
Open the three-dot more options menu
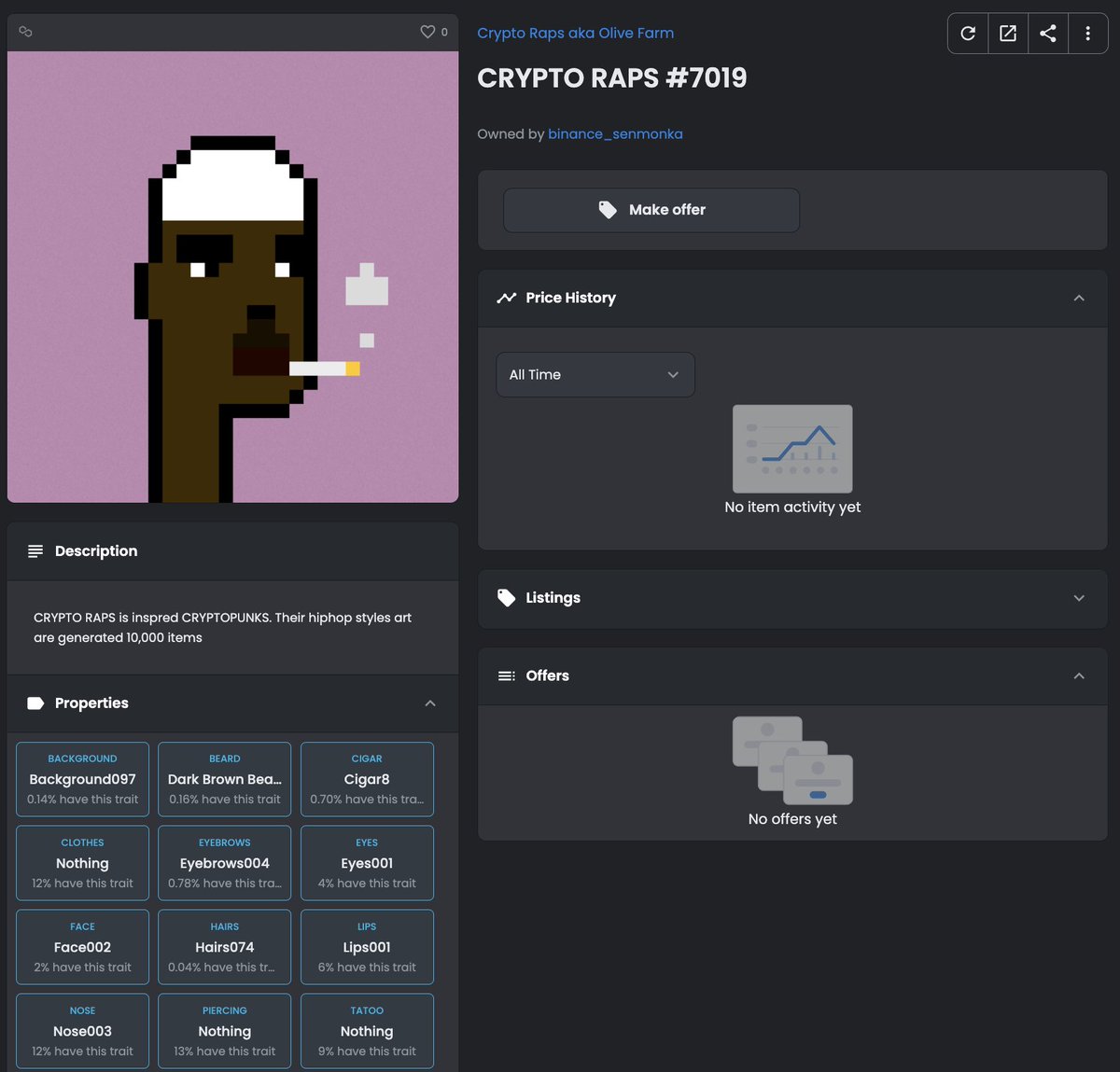(x=1087, y=34)
